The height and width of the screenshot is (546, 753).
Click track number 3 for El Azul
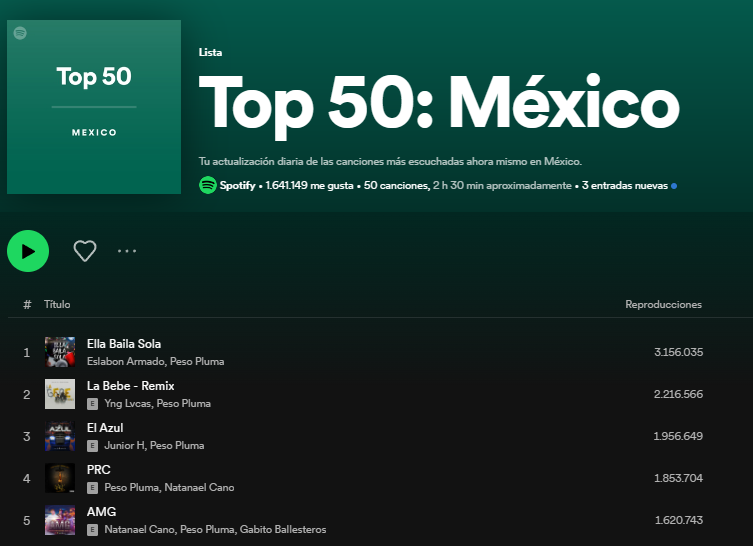27,437
